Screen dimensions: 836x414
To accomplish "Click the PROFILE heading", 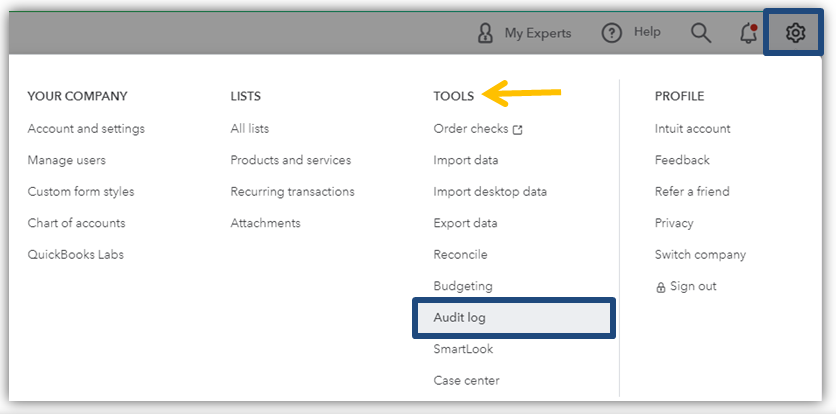I will click(x=679, y=96).
